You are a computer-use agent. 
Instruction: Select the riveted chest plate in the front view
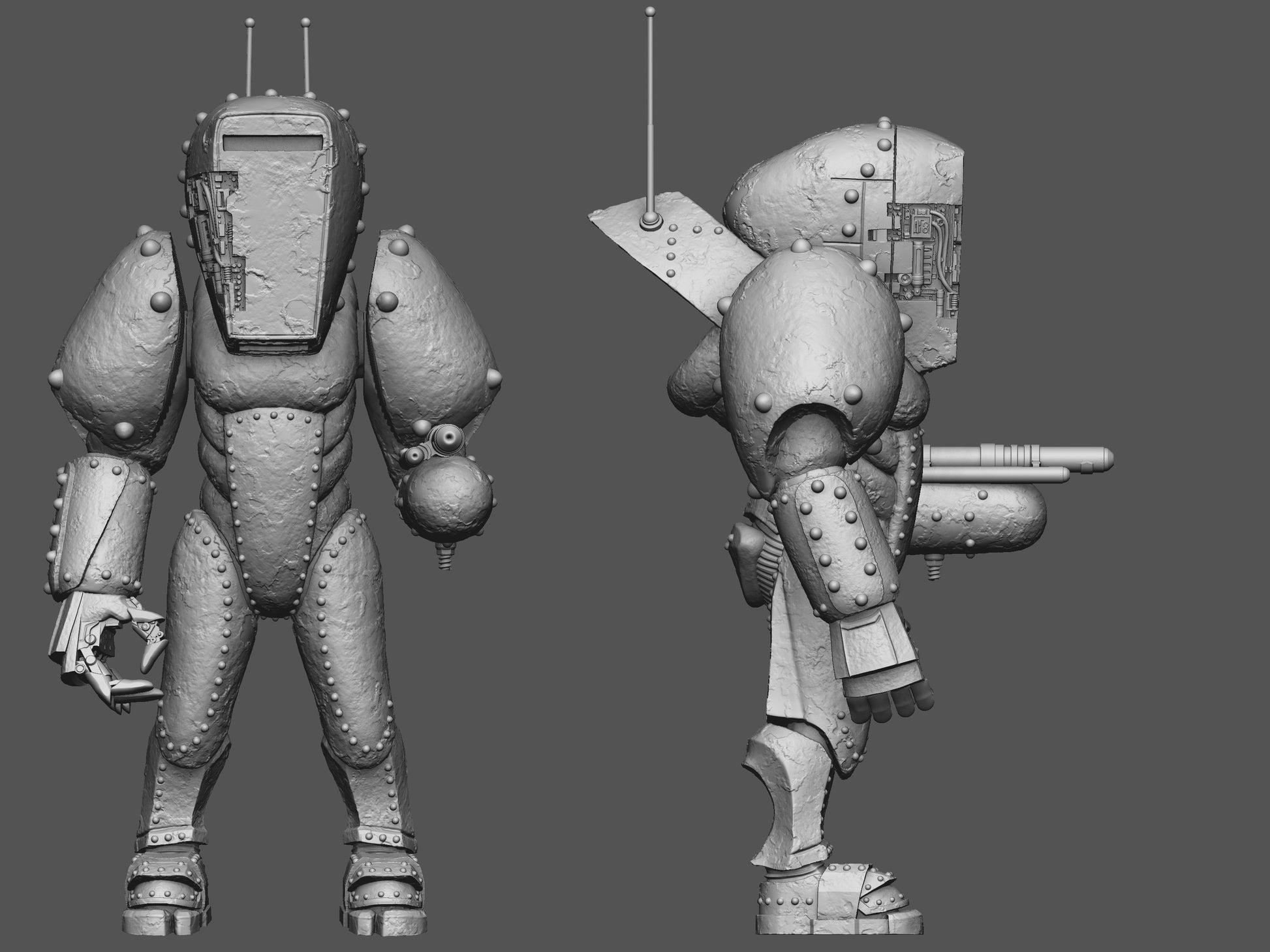click(273, 496)
